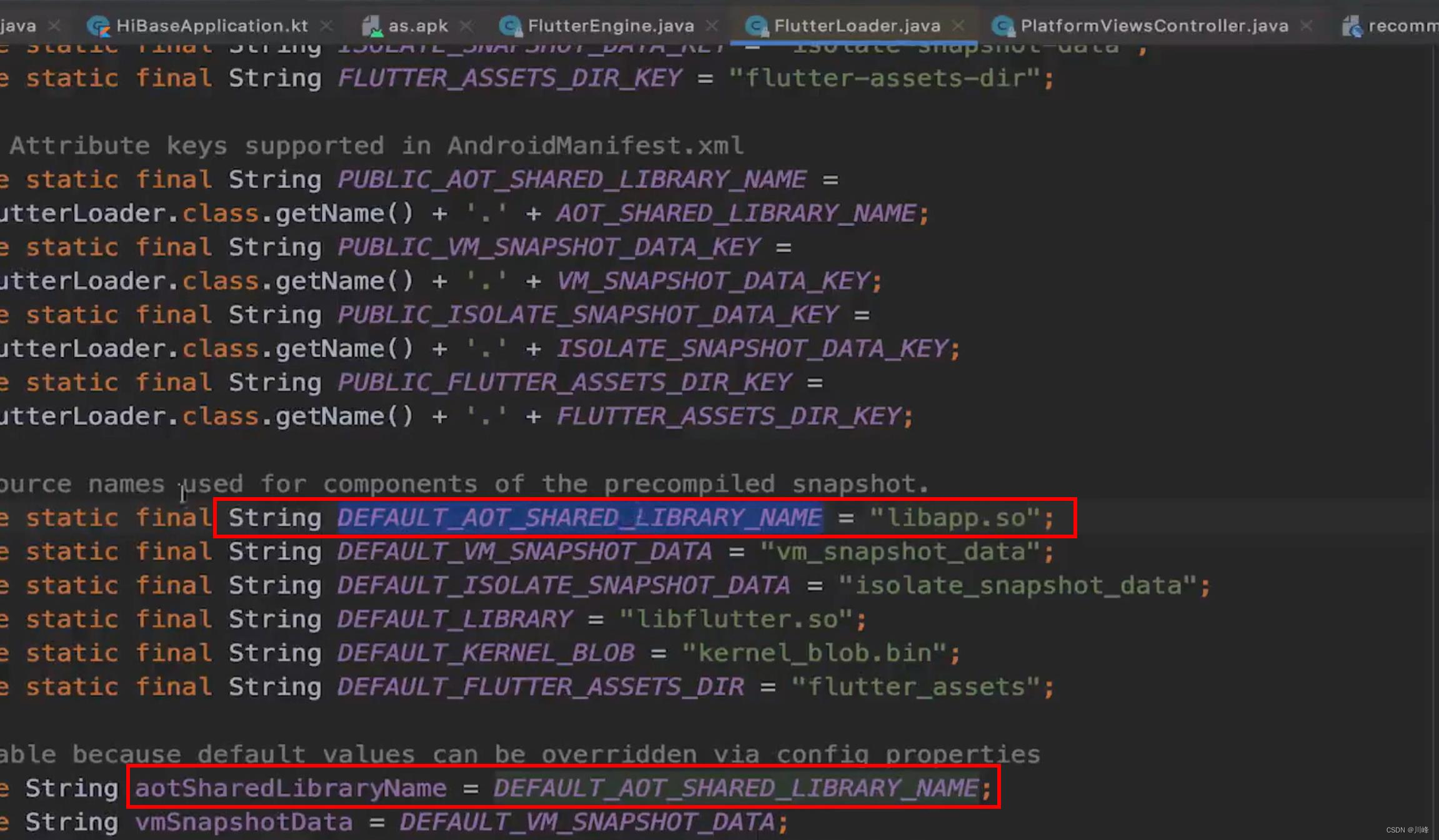Close the FlutterLoader.java tab
Viewport: 1439px width, 840px height.
click(x=958, y=26)
